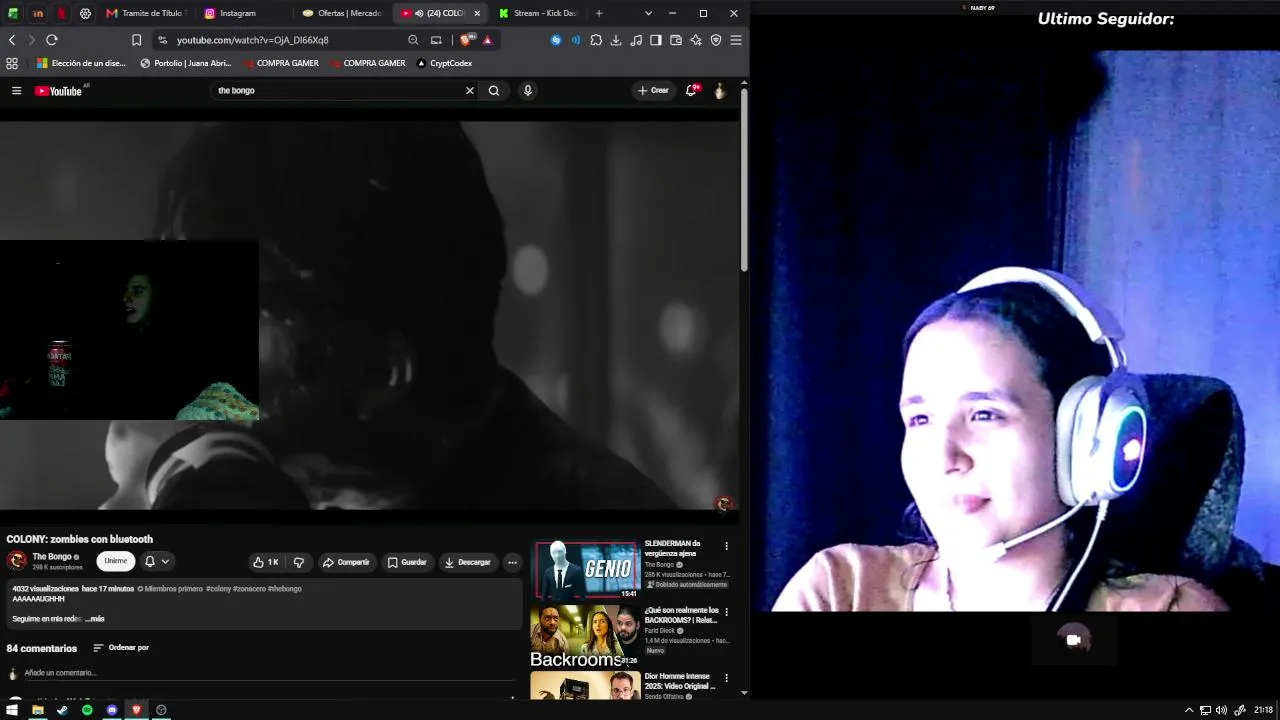Open the Brave Wallet icon
1280x720 pixels.
point(676,40)
